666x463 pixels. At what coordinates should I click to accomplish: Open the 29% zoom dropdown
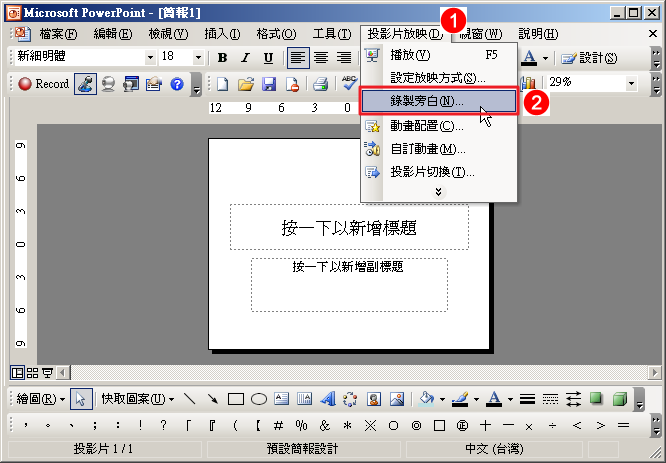coord(631,83)
